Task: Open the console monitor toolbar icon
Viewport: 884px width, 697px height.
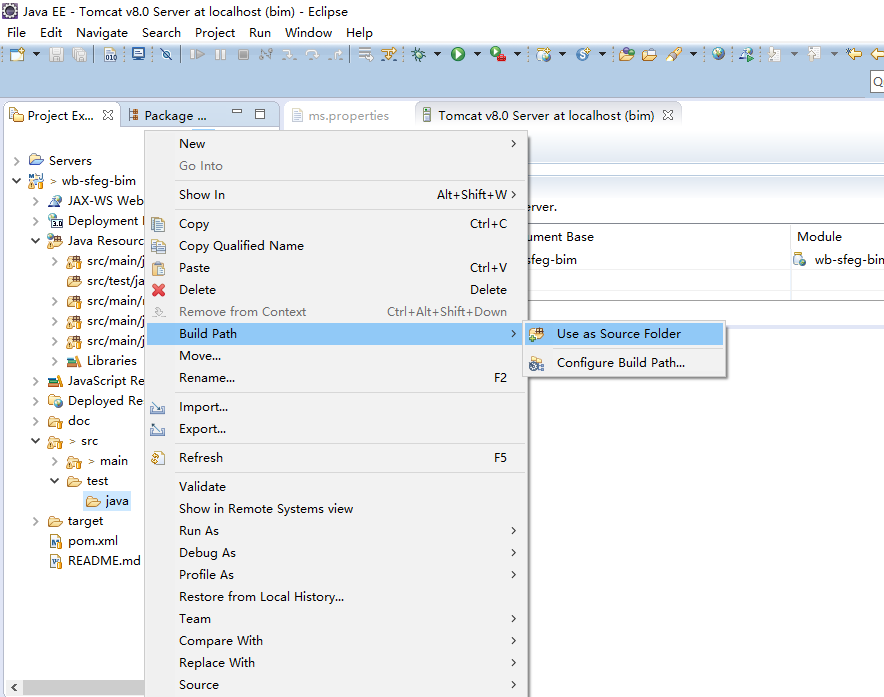Action: (138, 54)
